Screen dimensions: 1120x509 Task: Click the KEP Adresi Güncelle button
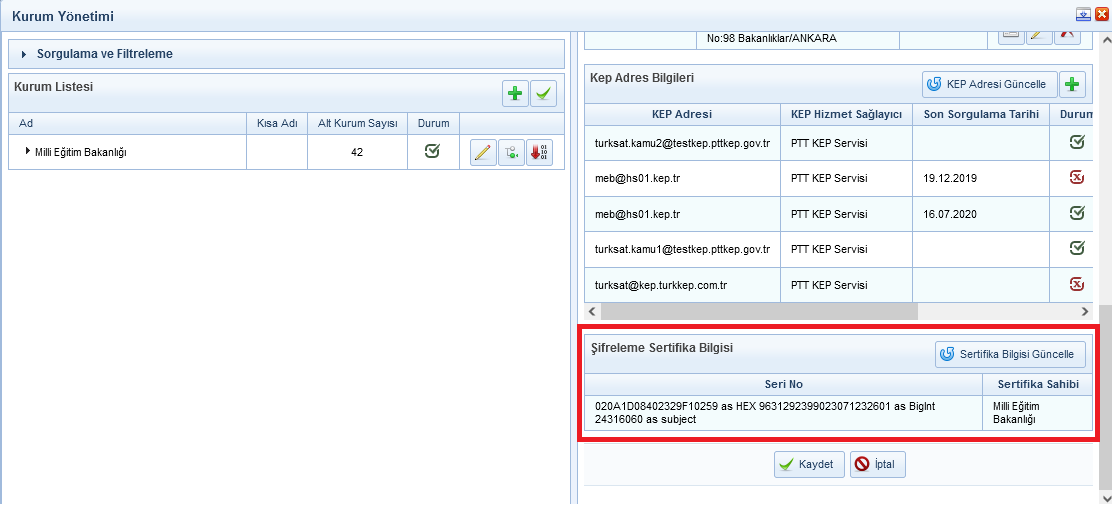pyautogui.click(x=989, y=84)
